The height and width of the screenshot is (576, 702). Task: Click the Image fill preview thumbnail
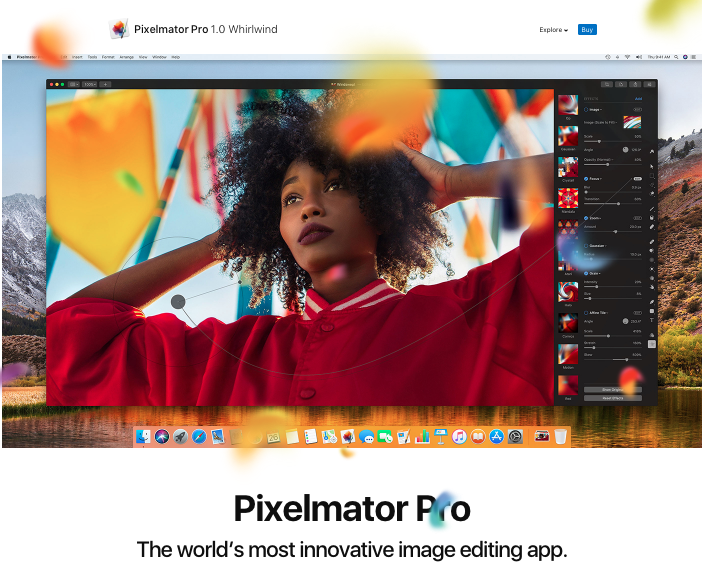pyautogui.click(x=632, y=122)
